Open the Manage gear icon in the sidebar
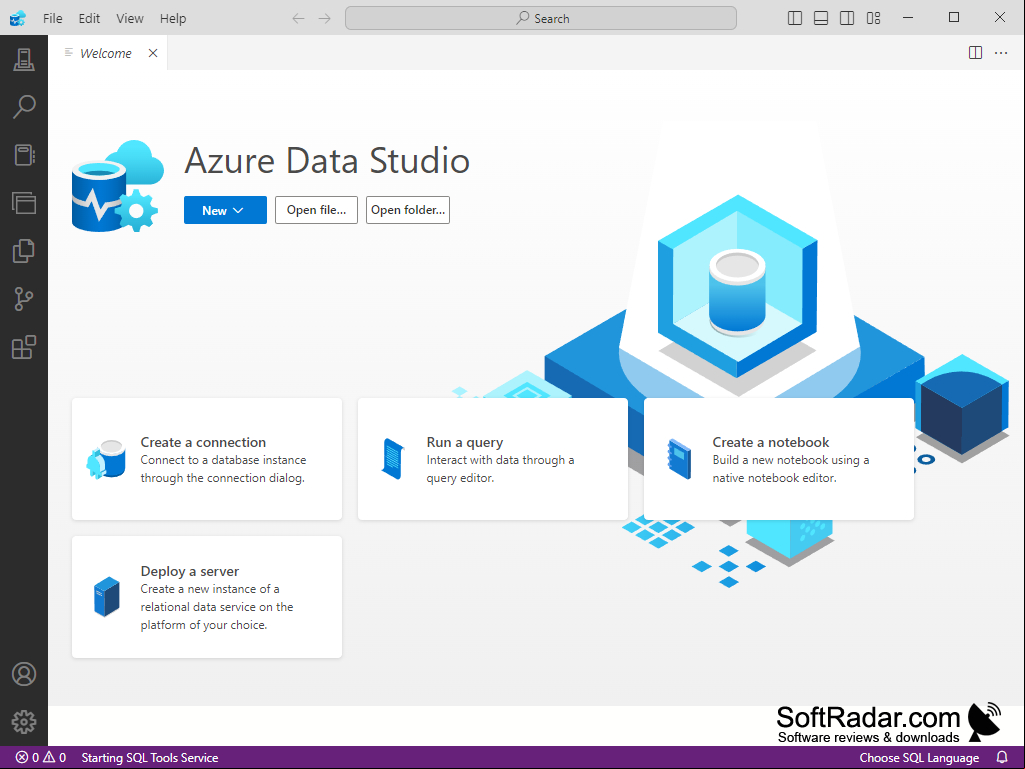This screenshot has width=1025, height=769. [24, 722]
